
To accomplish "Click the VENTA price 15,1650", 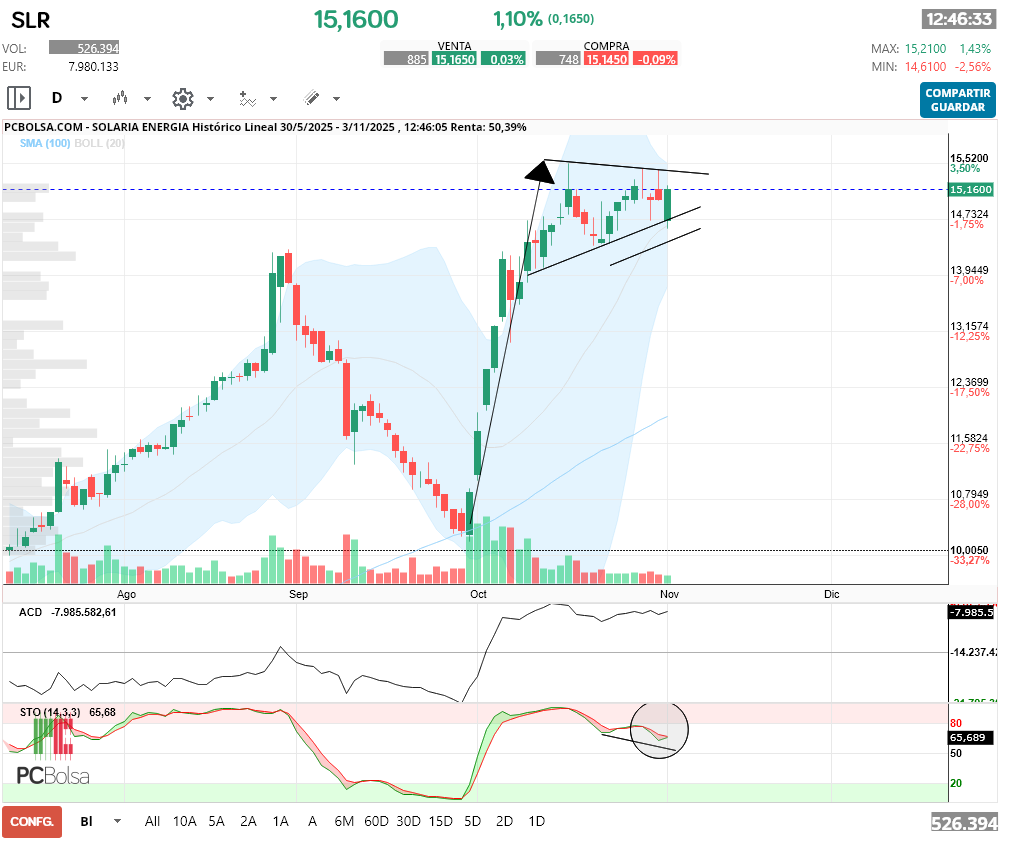I will coord(455,59).
